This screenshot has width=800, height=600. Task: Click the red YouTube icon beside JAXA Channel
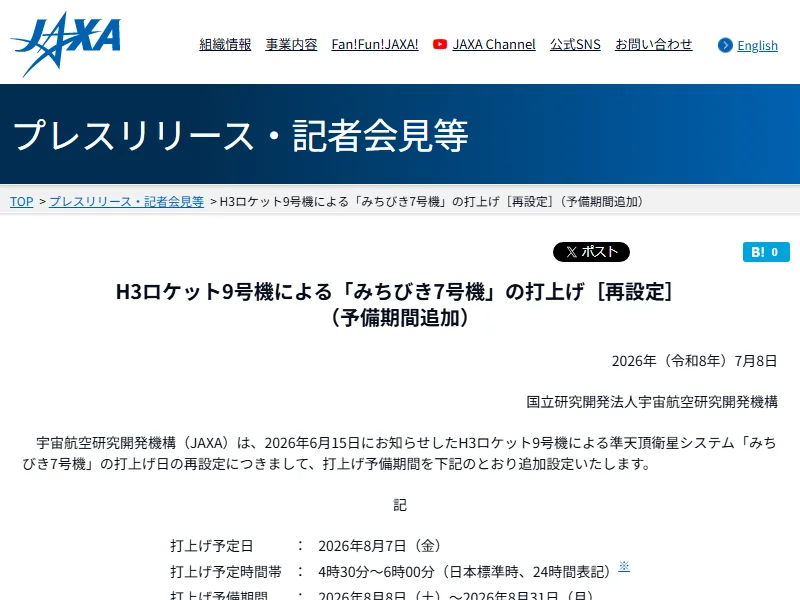point(440,44)
